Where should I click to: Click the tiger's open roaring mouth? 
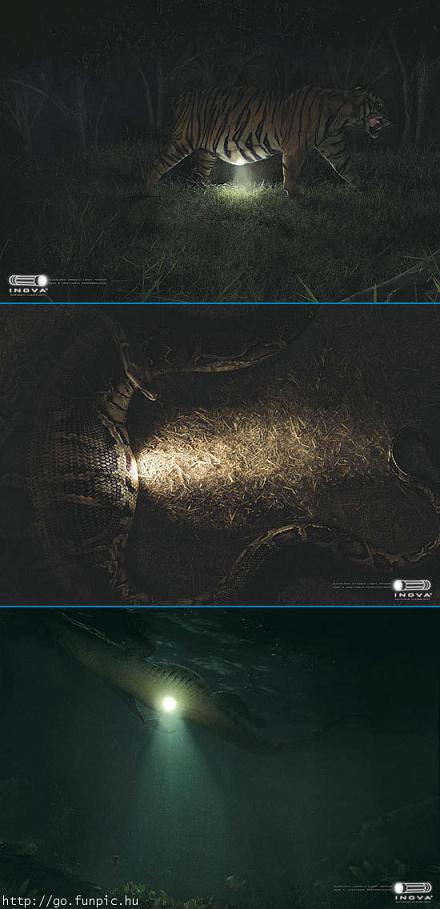click(374, 123)
